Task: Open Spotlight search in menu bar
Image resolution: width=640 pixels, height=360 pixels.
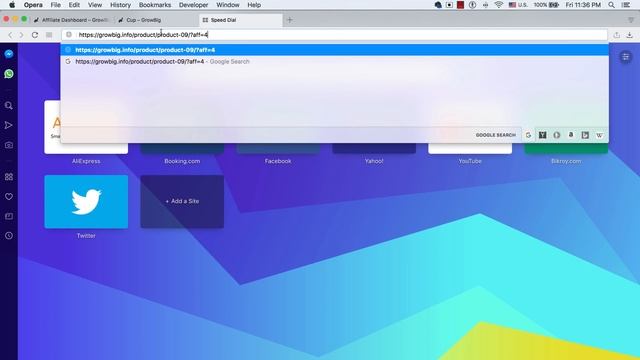Action: [x=611, y=5]
